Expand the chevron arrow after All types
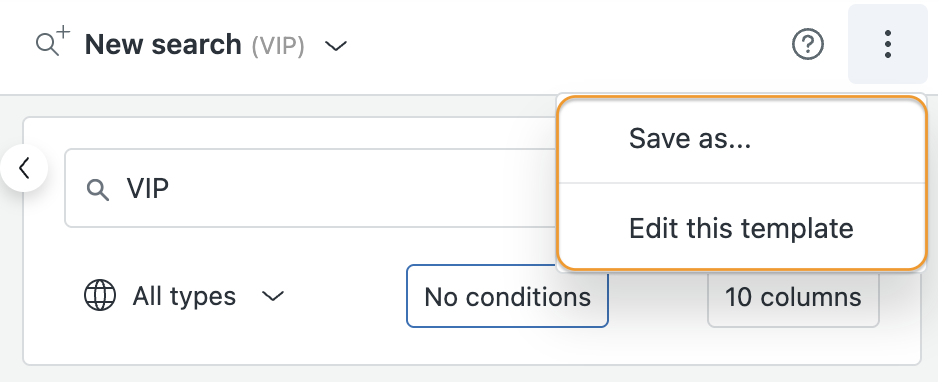The height and width of the screenshot is (382, 938). [273, 296]
